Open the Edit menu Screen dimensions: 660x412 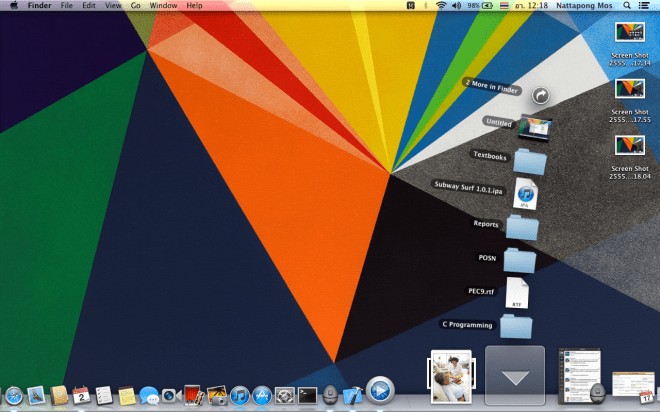(88, 5)
